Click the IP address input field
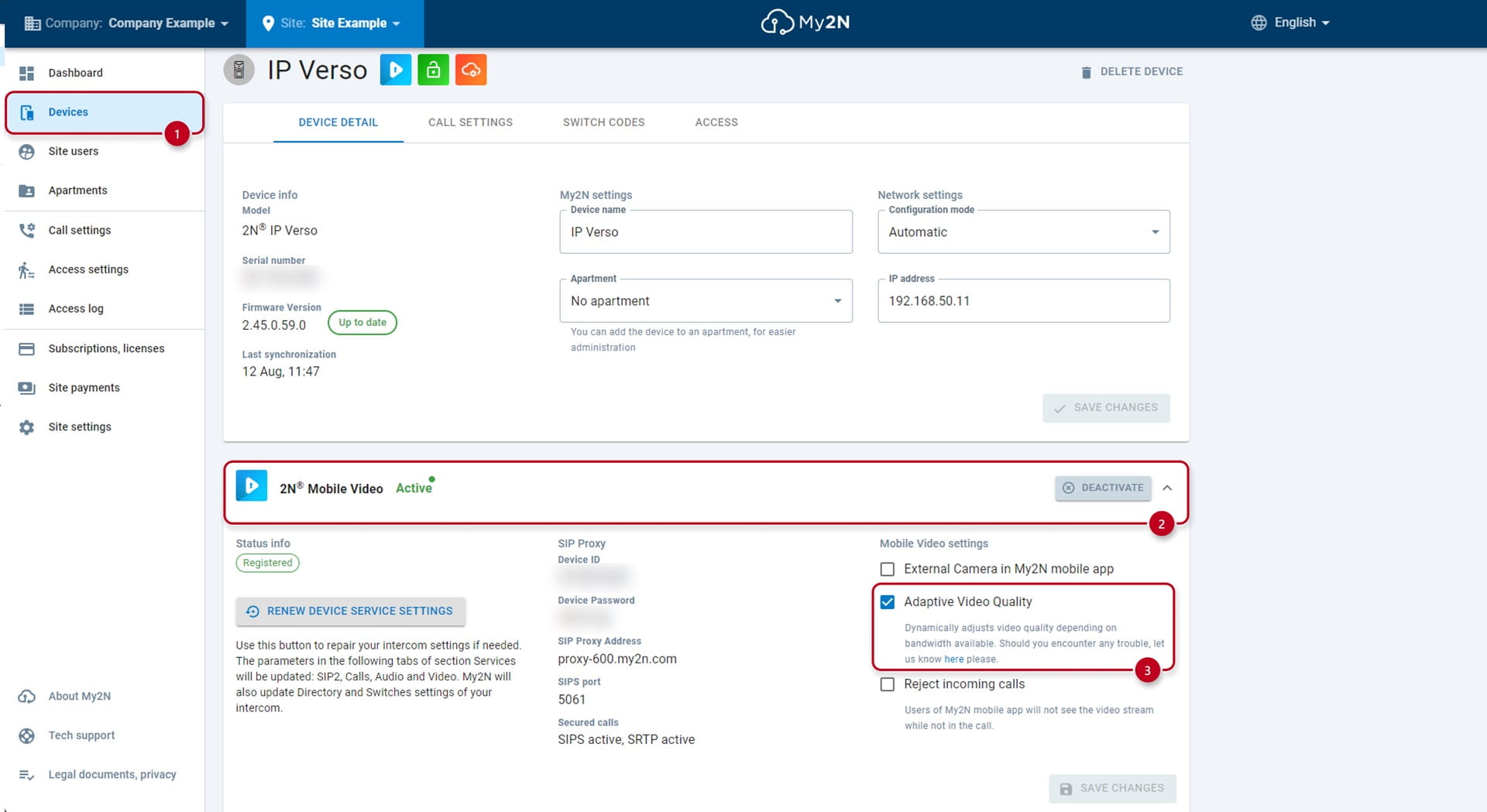 tap(1023, 301)
